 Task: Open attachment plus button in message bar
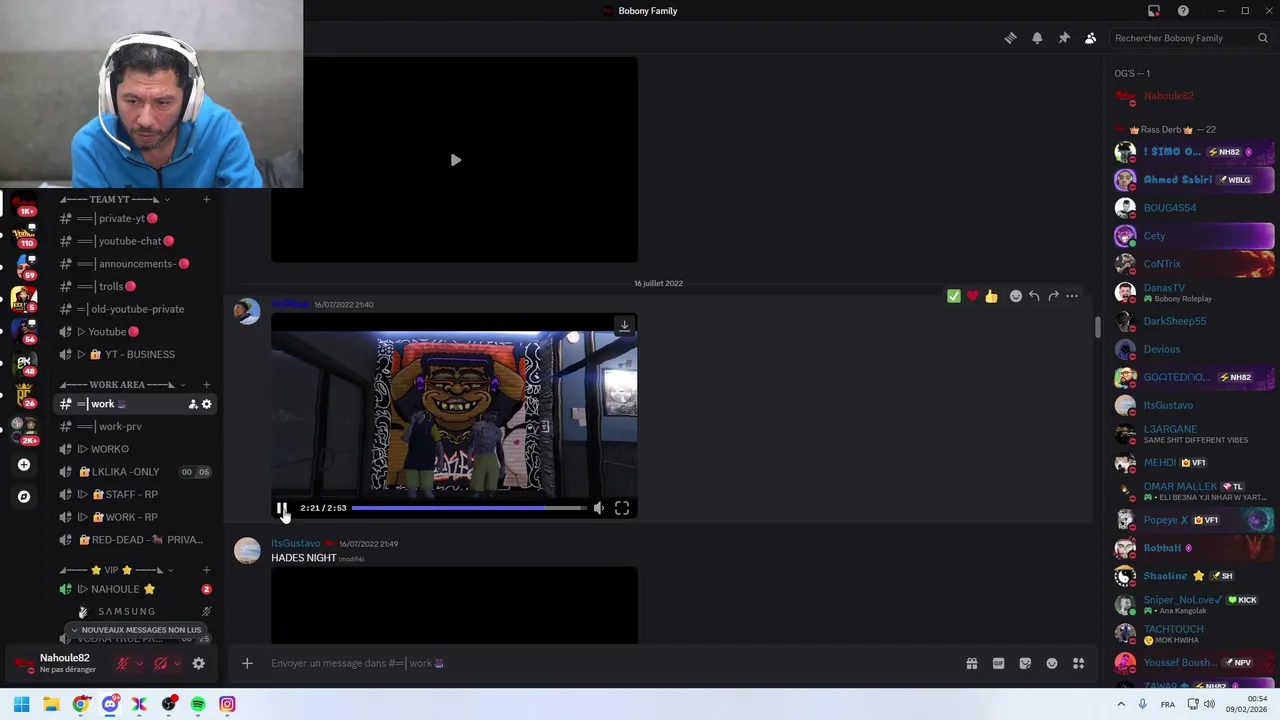coord(247,663)
